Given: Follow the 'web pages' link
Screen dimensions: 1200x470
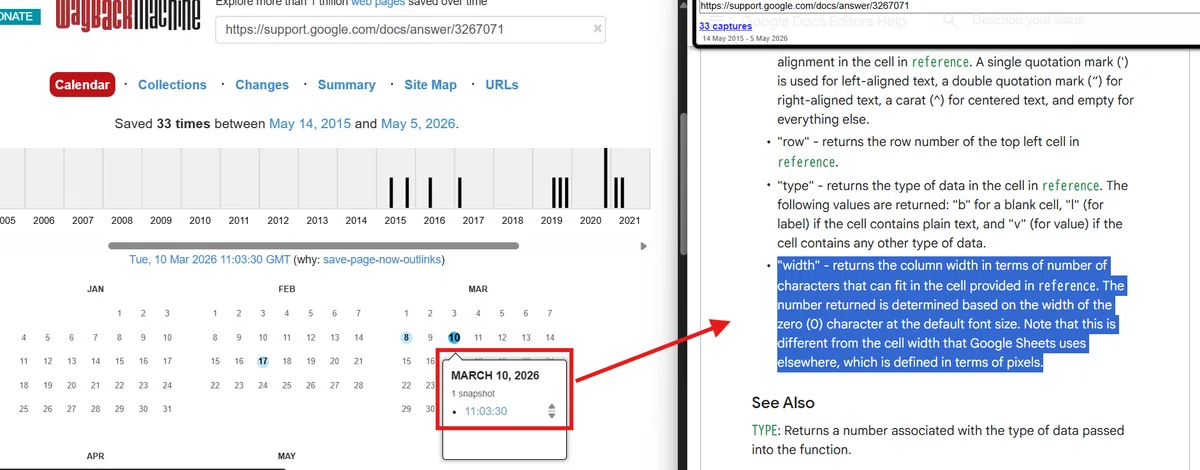Looking at the screenshot, I should click(x=376, y=3).
